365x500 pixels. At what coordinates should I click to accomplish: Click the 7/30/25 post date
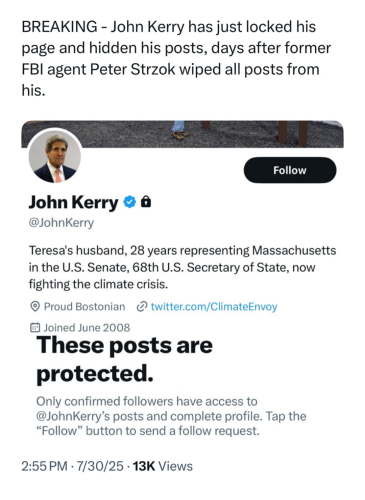[100, 466]
